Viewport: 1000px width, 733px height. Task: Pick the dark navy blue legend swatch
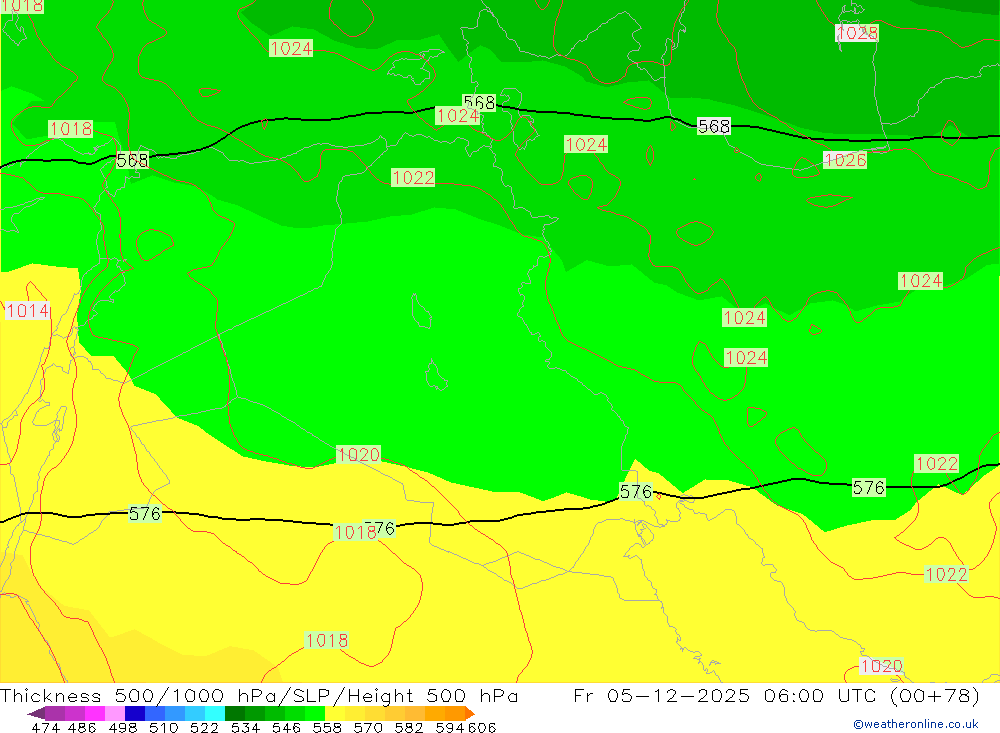coord(135,713)
